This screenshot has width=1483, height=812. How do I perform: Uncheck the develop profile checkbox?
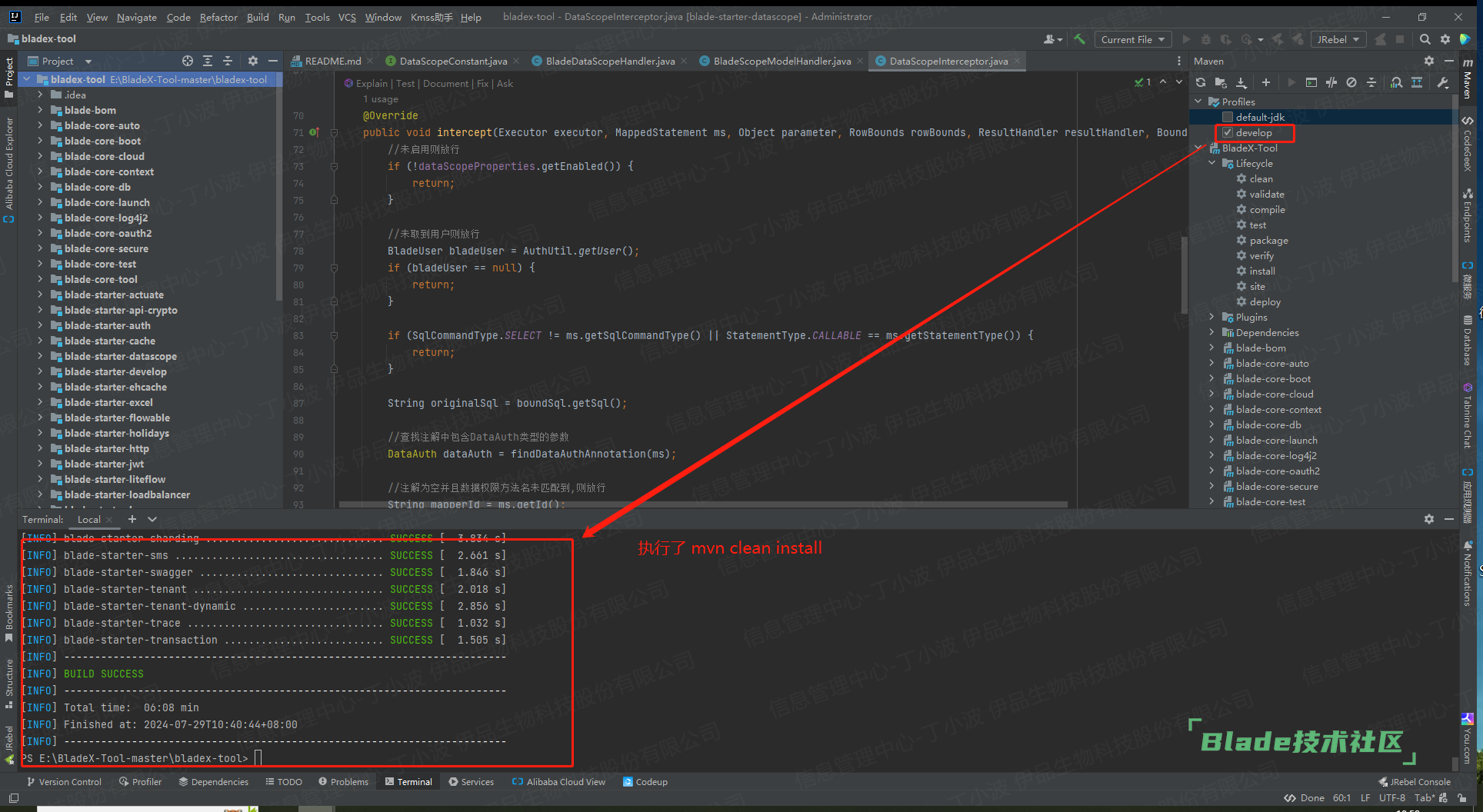pyautogui.click(x=1228, y=132)
